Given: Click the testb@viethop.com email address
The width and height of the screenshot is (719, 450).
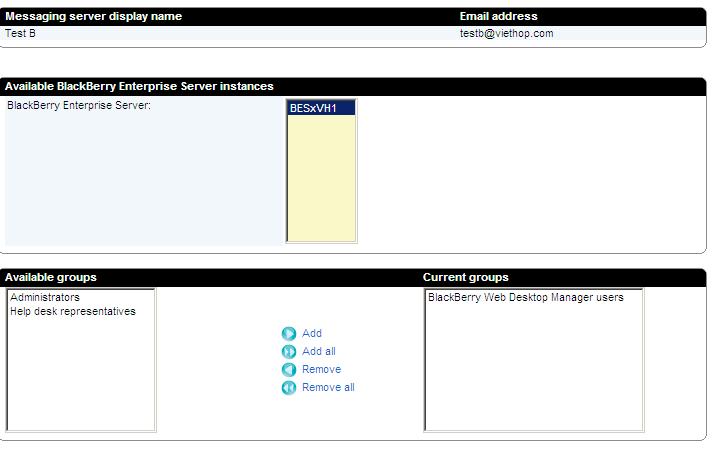Looking at the screenshot, I should pos(506,33).
